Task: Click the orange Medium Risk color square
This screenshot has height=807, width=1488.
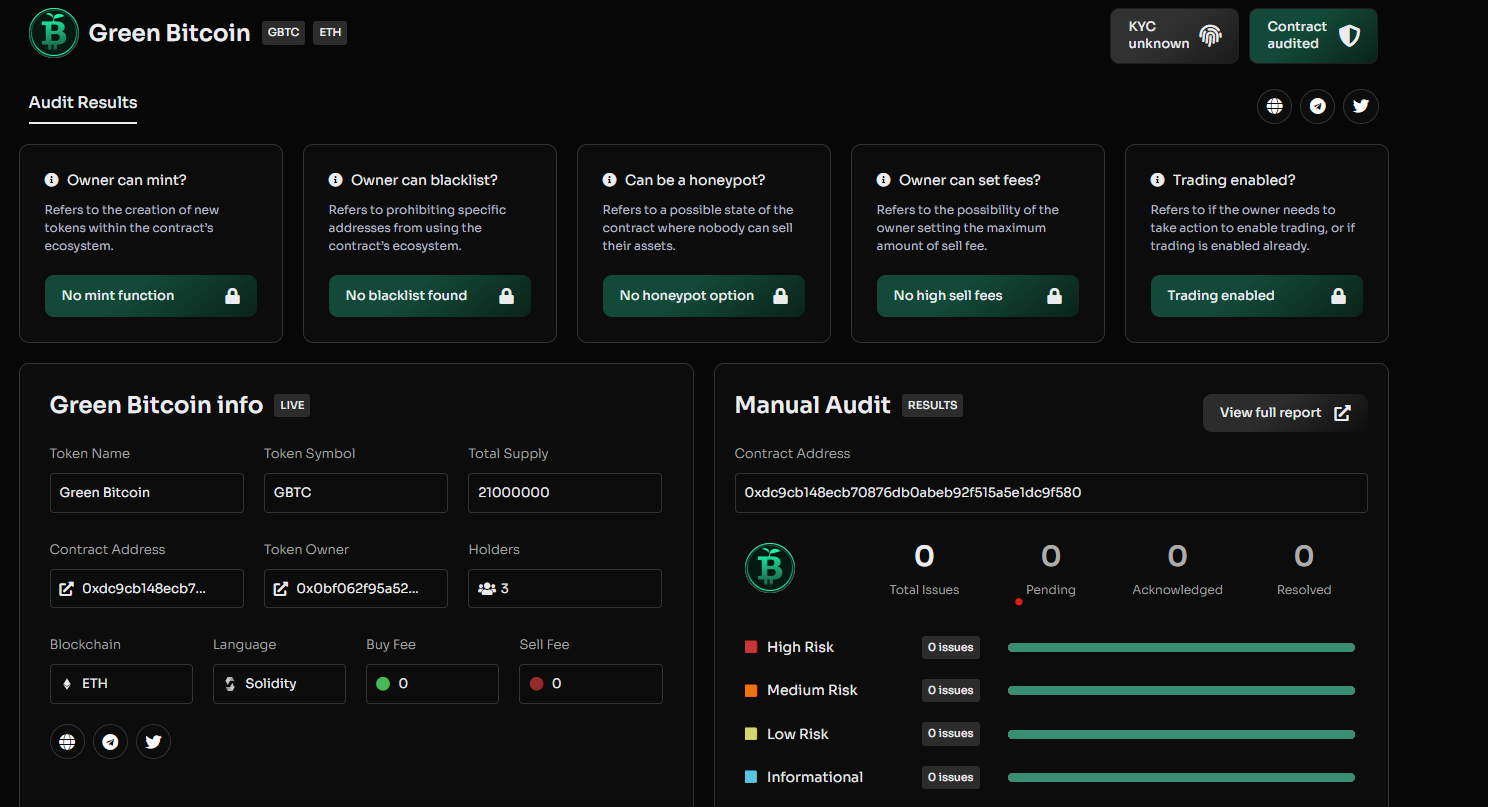Action: click(751, 690)
